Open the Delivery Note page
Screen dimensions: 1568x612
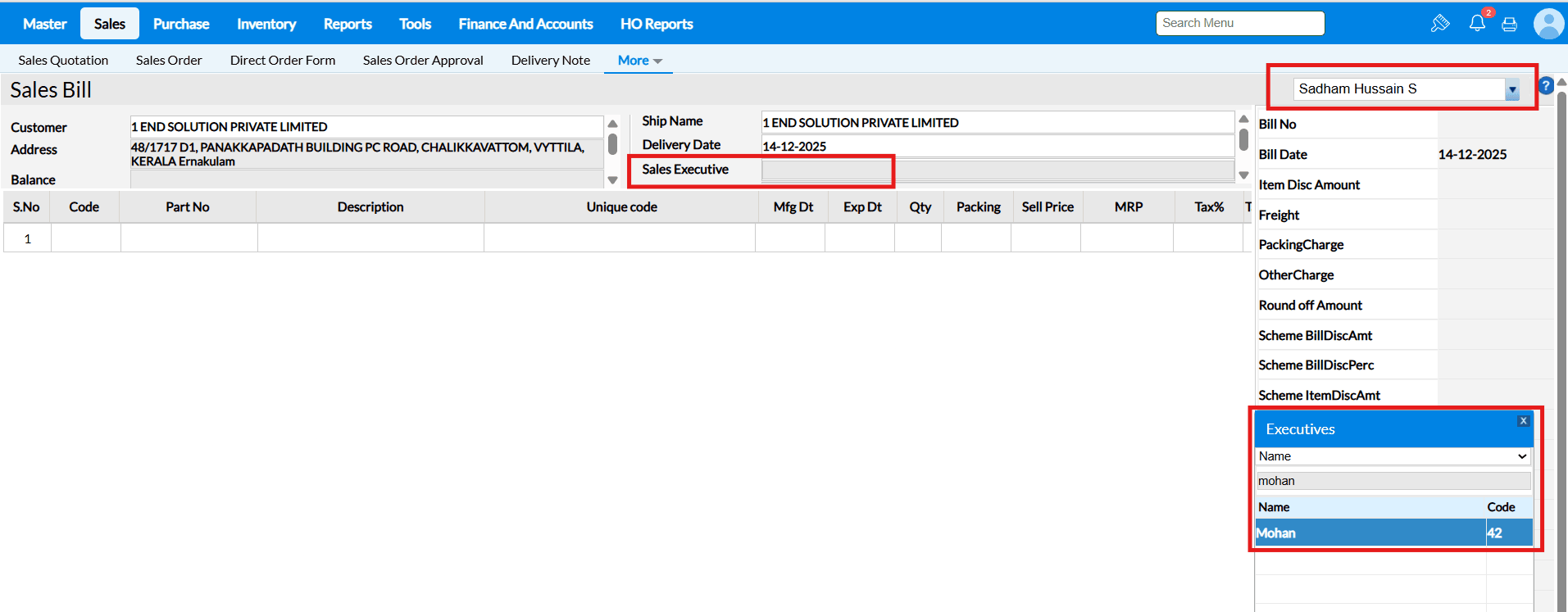pyautogui.click(x=550, y=61)
